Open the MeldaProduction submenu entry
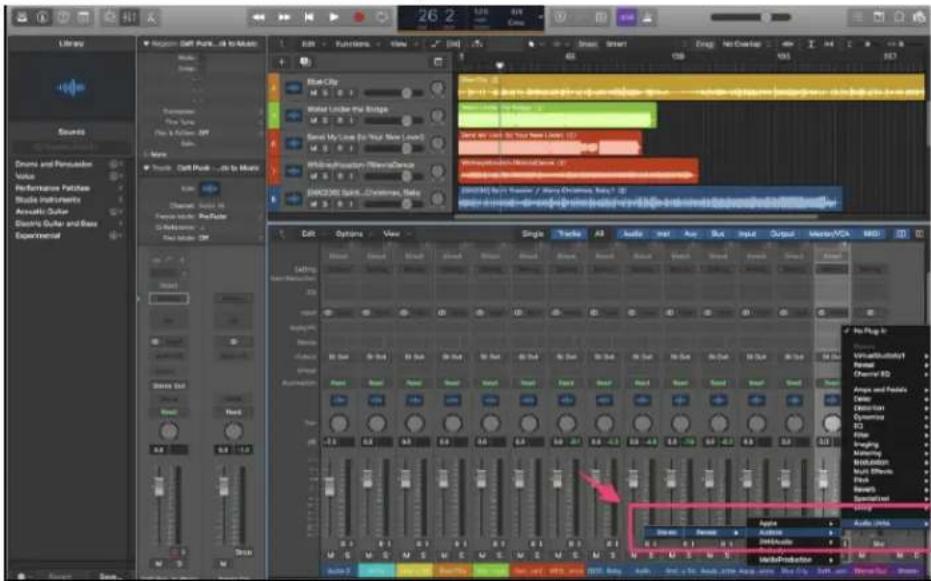This screenshot has width=931, height=581. pyautogui.click(x=793, y=560)
